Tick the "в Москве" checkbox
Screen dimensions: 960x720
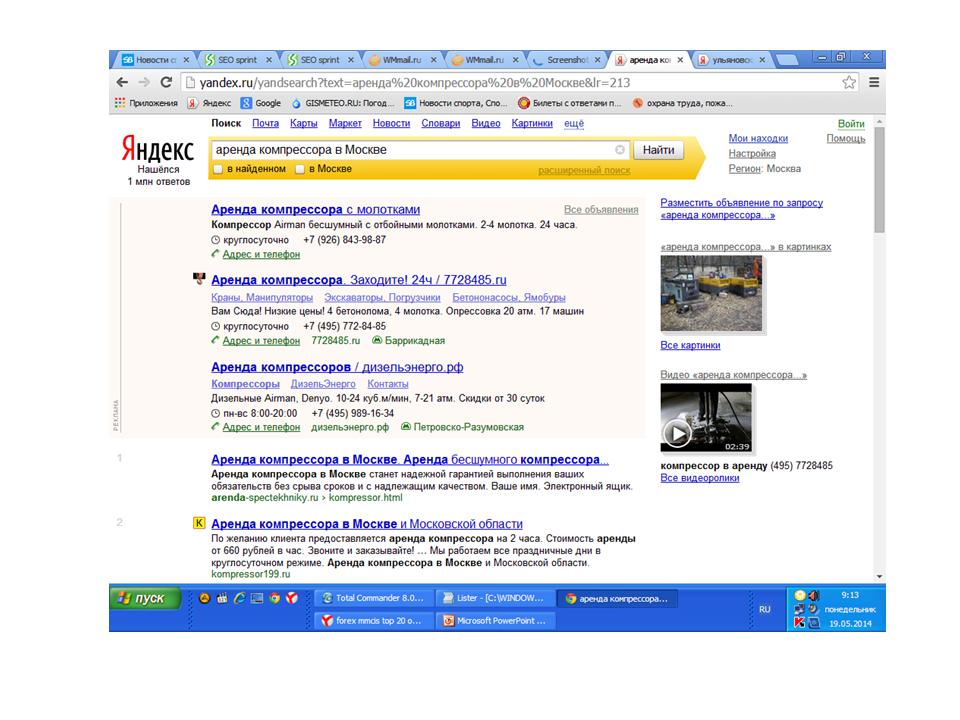tap(300, 169)
